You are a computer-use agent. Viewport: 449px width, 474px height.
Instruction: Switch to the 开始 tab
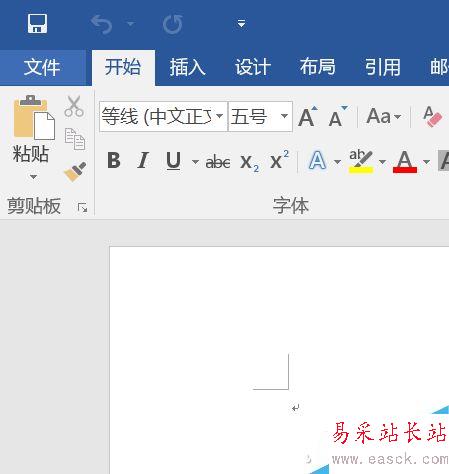(x=123, y=67)
